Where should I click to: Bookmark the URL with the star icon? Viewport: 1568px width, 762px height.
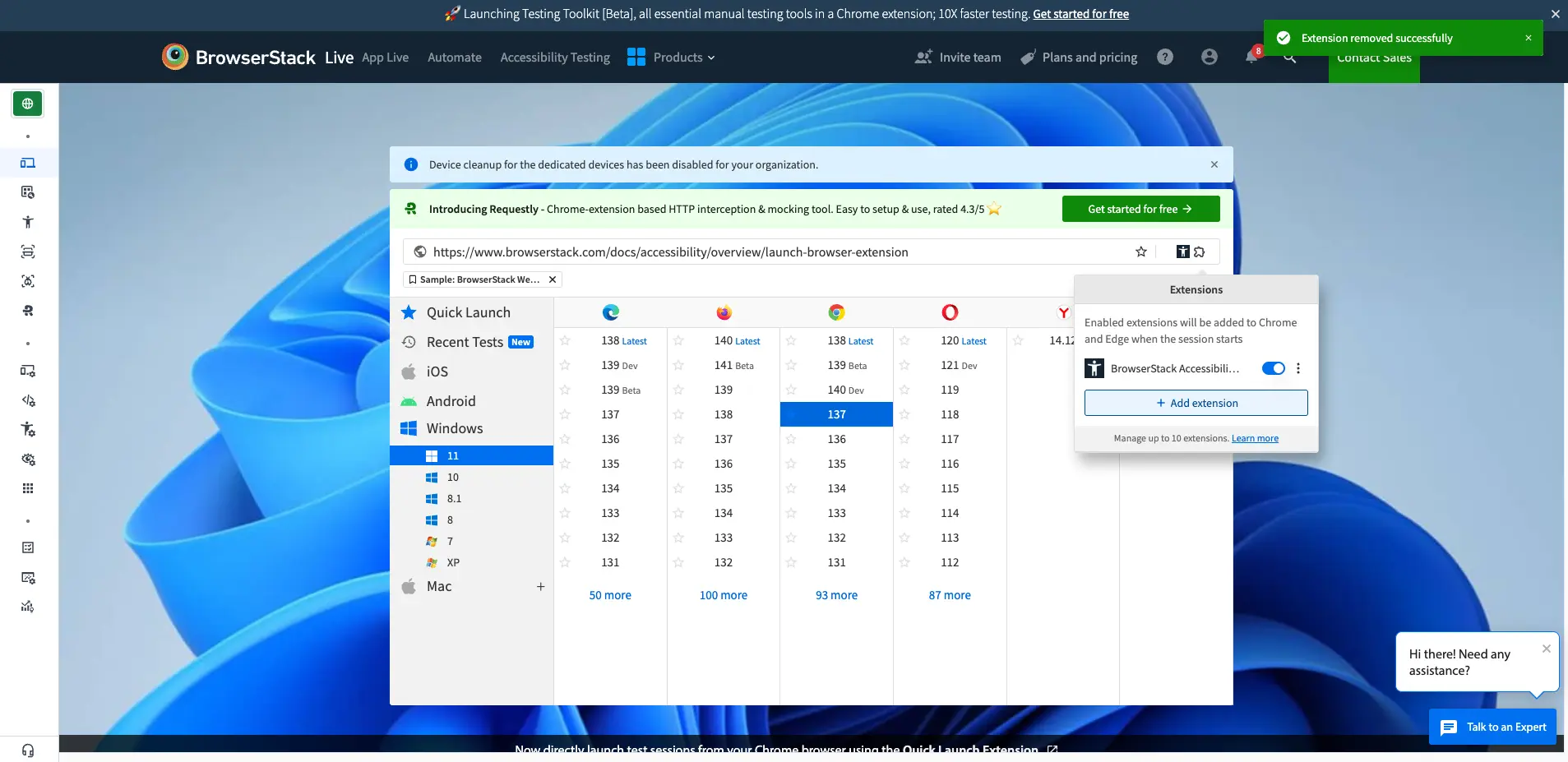1141,252
